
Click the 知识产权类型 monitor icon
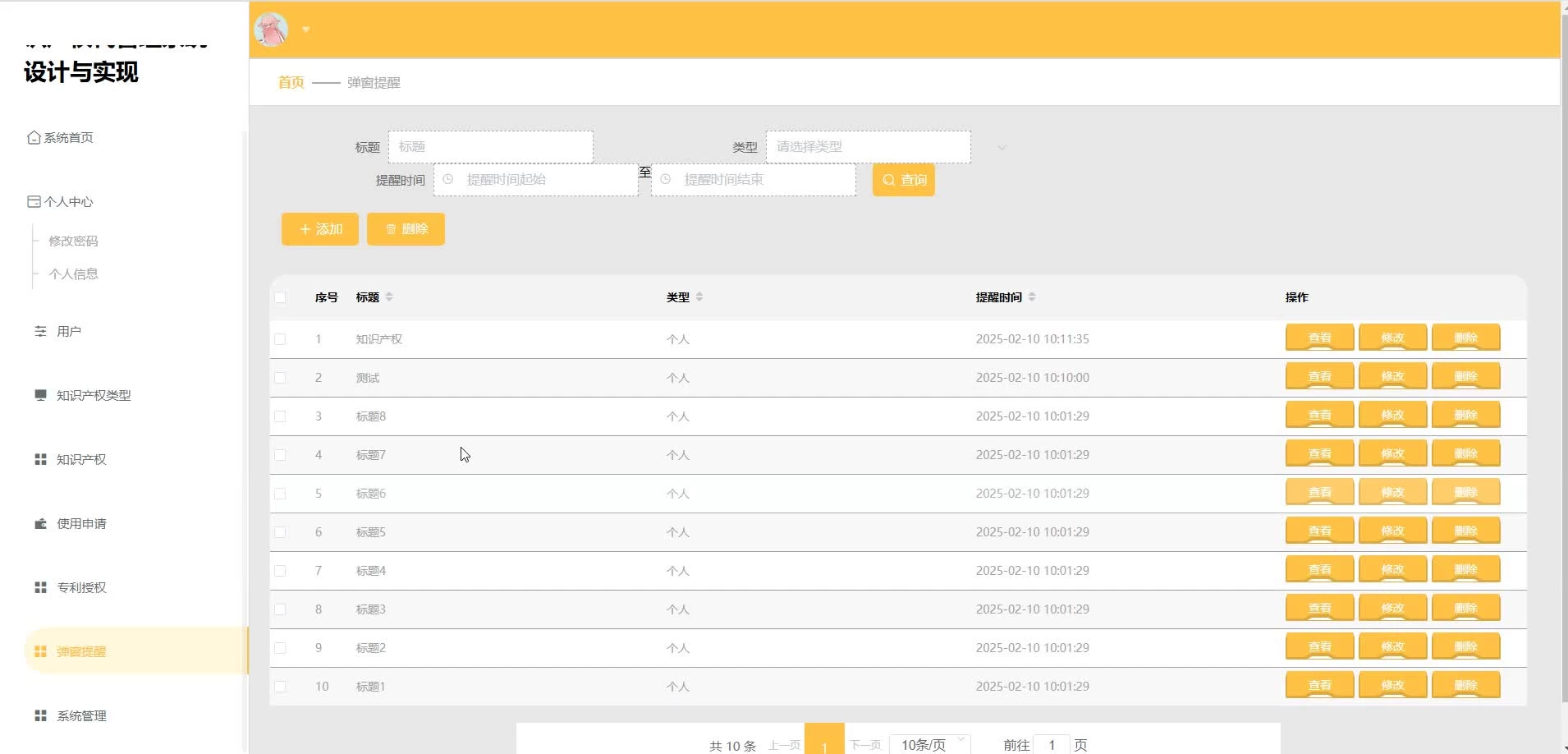pyautogui.click(x=40, y=395)
